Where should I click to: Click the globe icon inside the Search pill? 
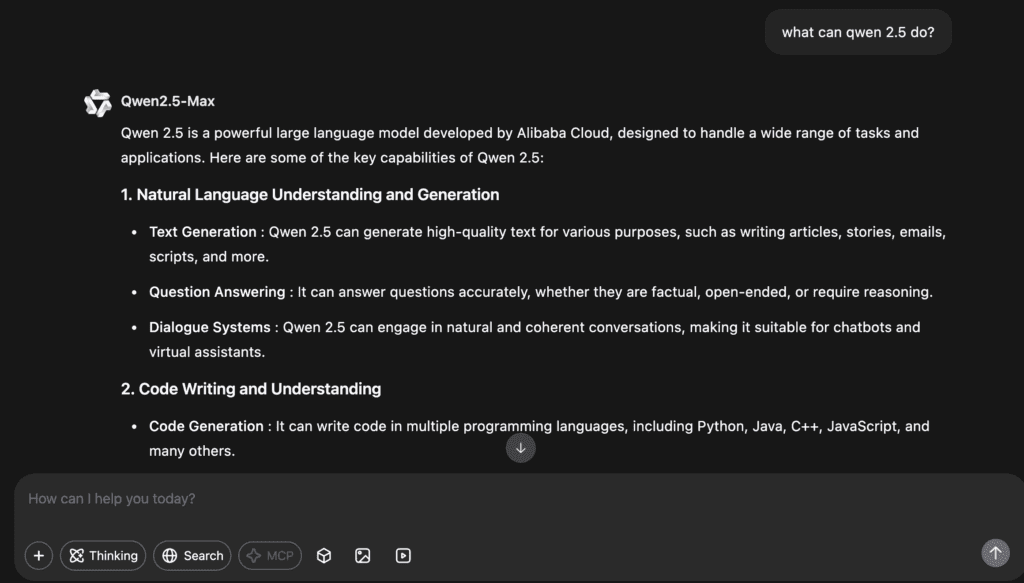click(x=172, y=555)
